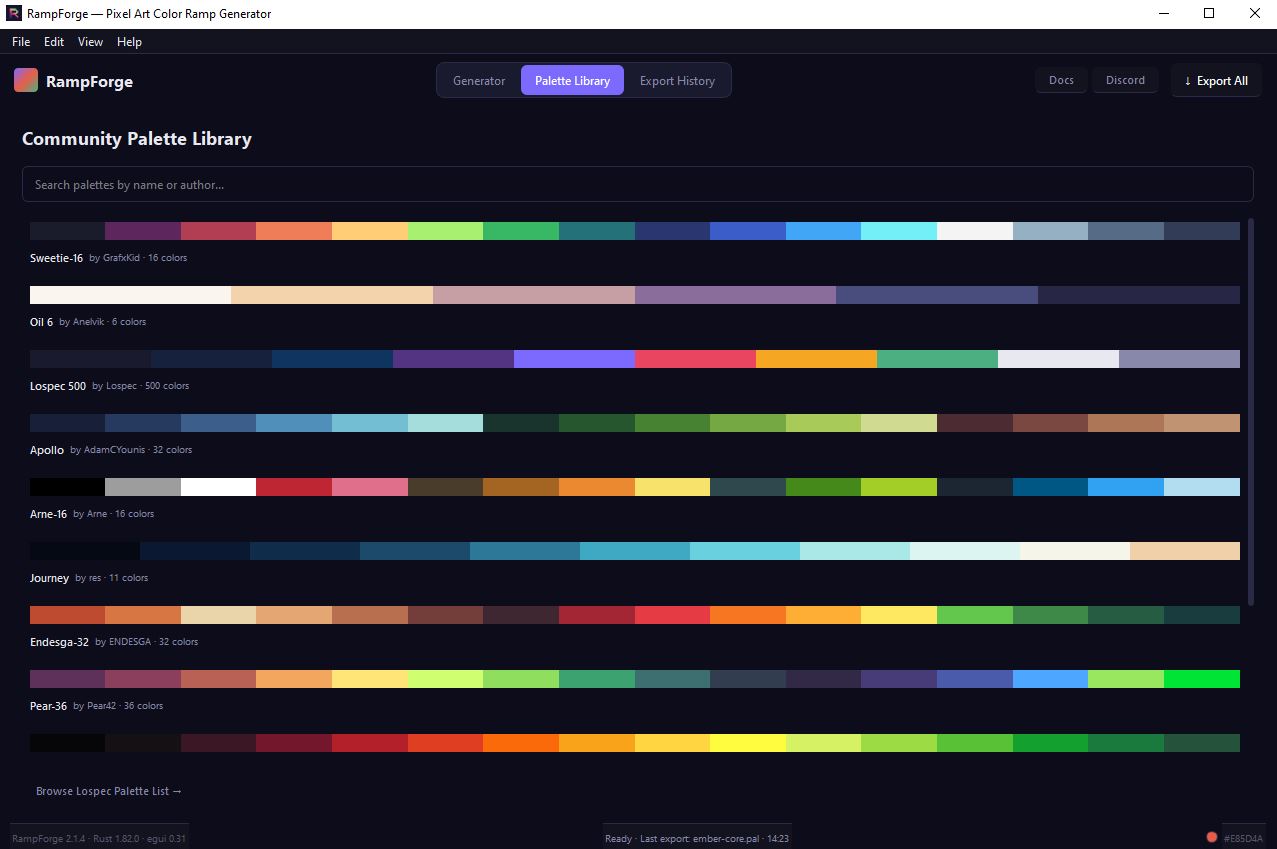The image size is (1277, 849).
Task: Click the 'Community Palette Library' heading
Action: [x=137, y=139]
